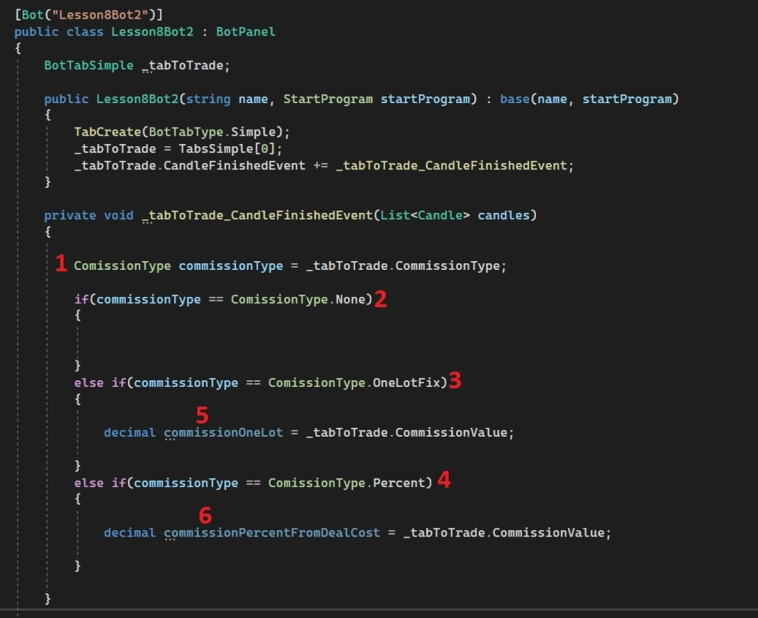Click the red number 3 annotation
Viewport: 758px width, 618px height.
point(454,381)
